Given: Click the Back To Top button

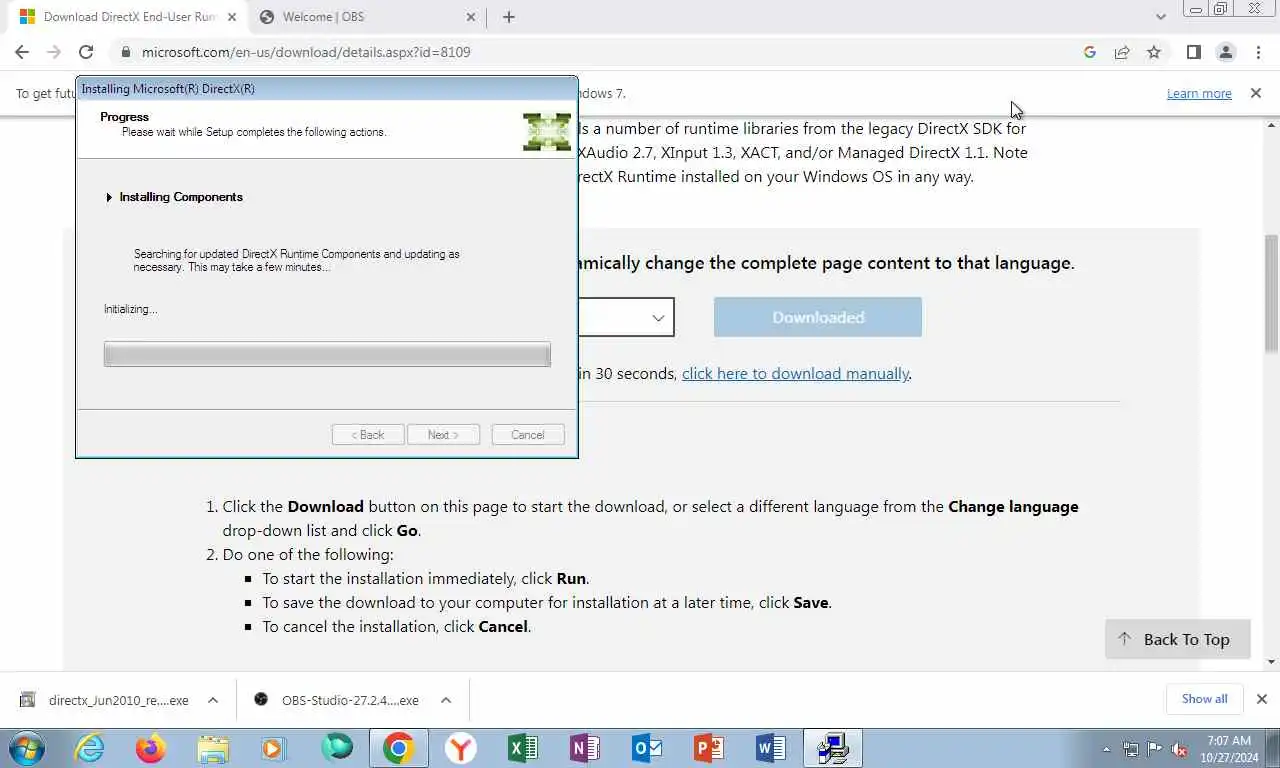Looking at the screenshot, I should click(1177, 639).
